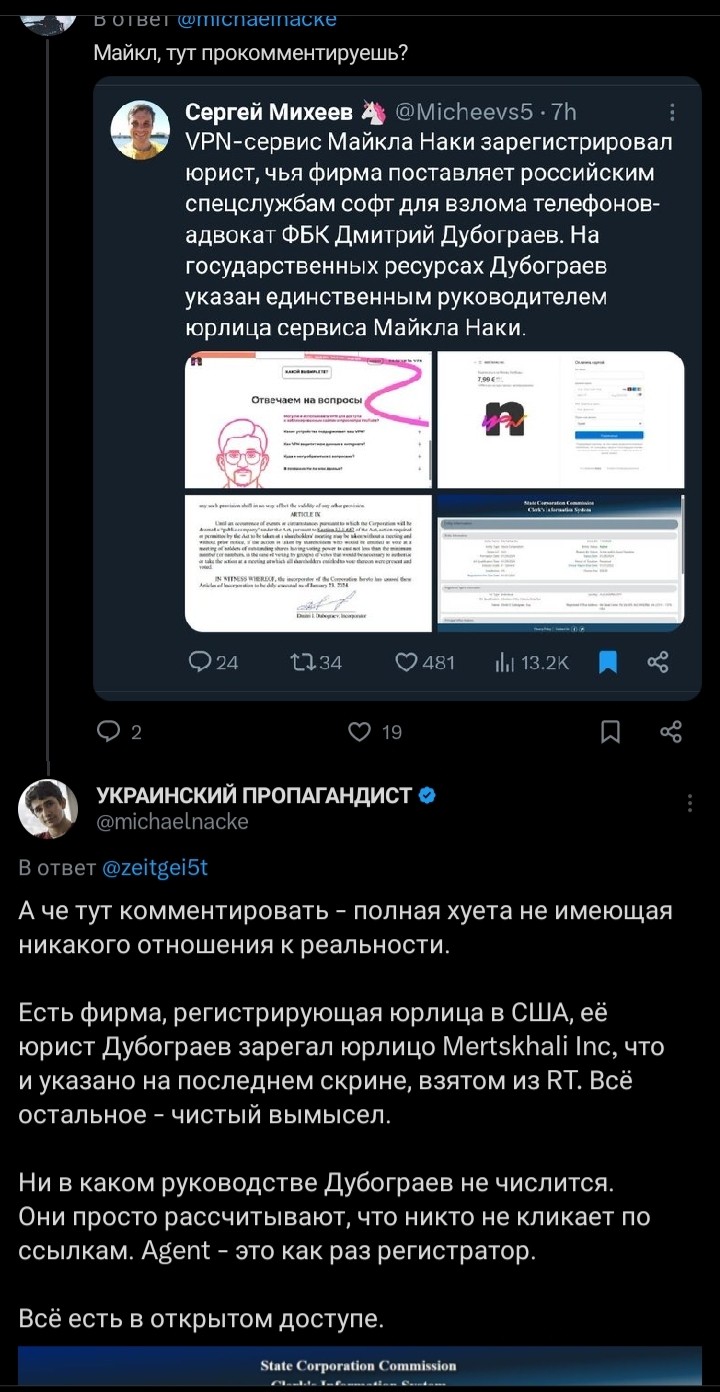This screenshot has width=720, height=1392.
Task: Open the State Corporation Commission screenshot thumbnail
Action: coord(561,563)
